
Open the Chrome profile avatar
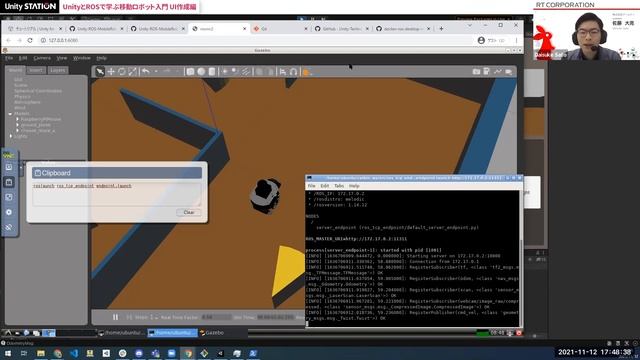coord(481,40)
